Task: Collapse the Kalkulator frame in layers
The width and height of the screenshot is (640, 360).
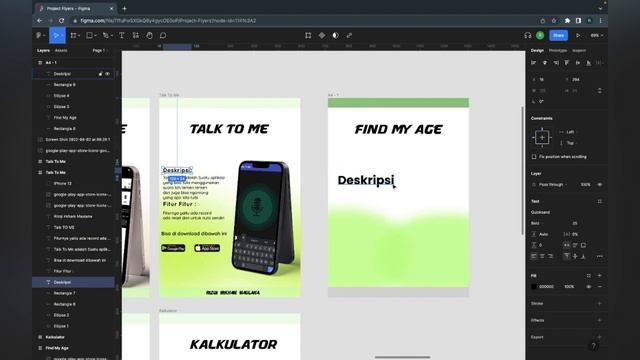Action: [x=40, y=337]
